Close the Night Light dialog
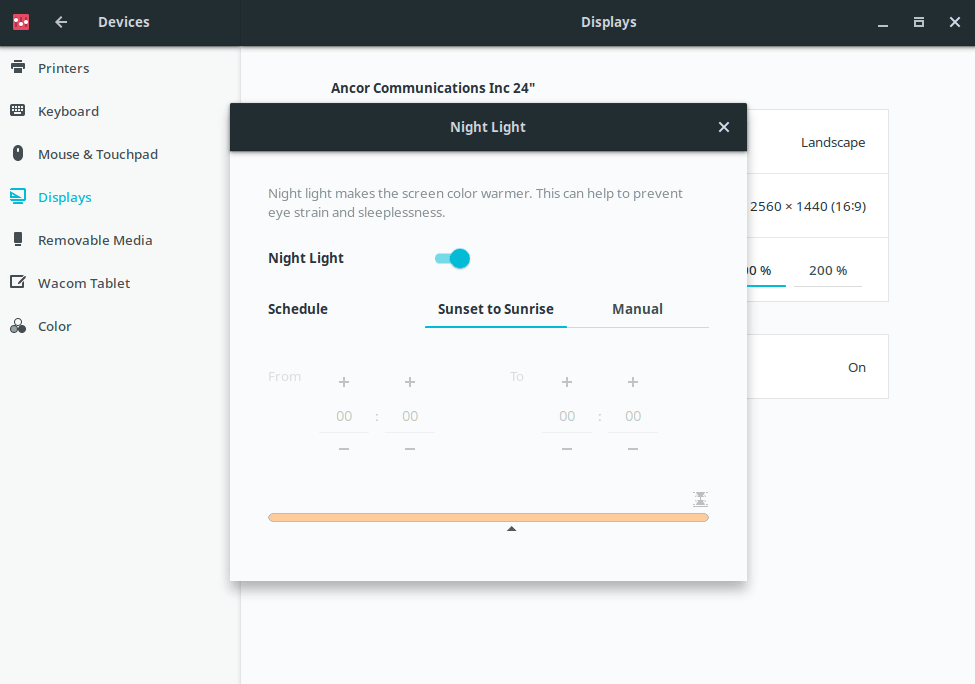Viewport: 975px width, 684px height. point(724,127)
